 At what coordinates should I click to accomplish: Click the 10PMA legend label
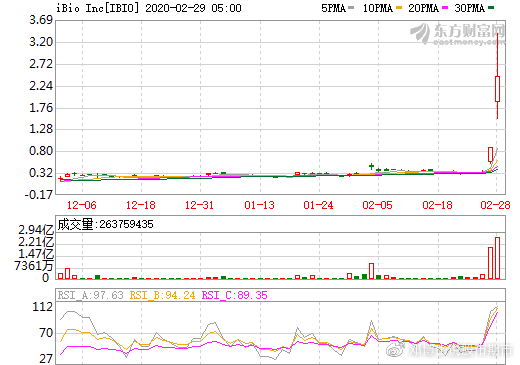tap(377, 8)
